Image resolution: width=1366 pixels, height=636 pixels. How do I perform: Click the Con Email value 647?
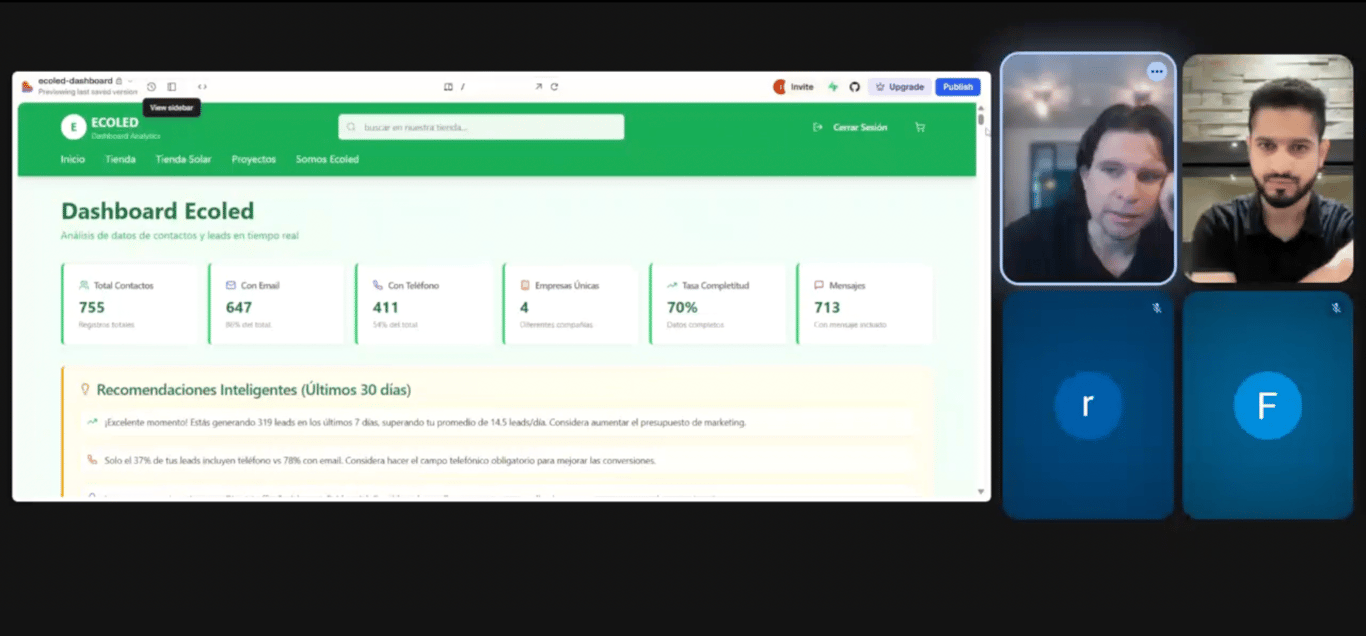239,307
